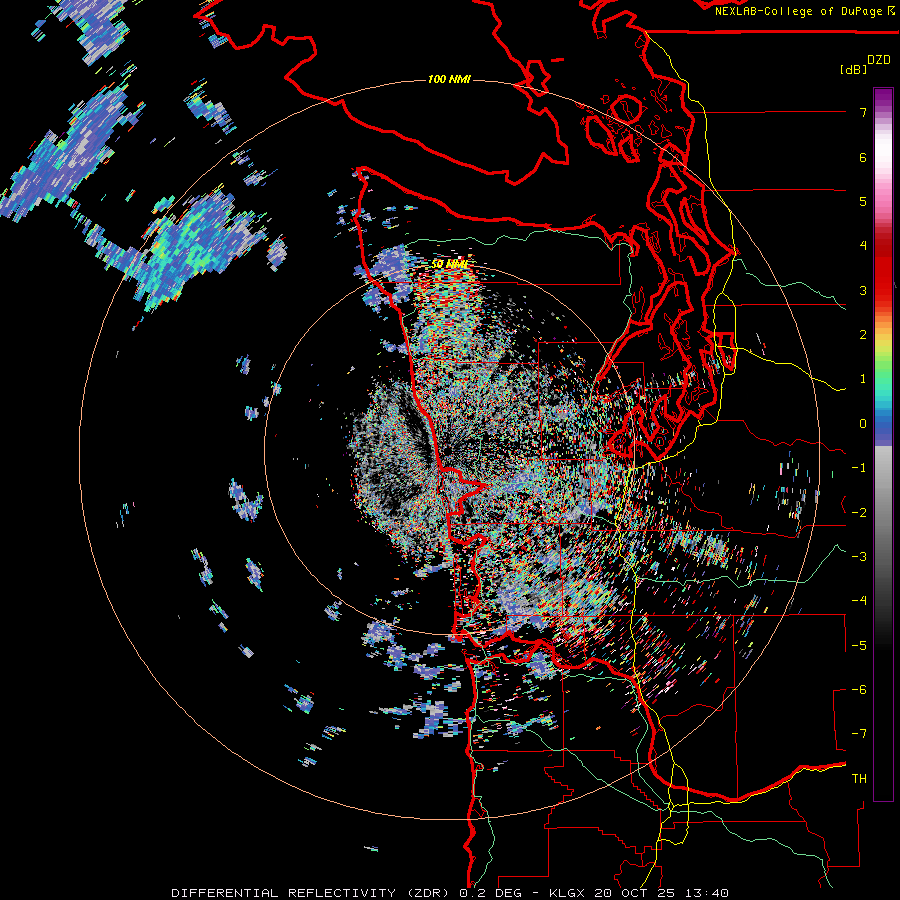Click the 1 value on the color scale
The height and width of the screenshot is (900, 900).
(863, 379)
